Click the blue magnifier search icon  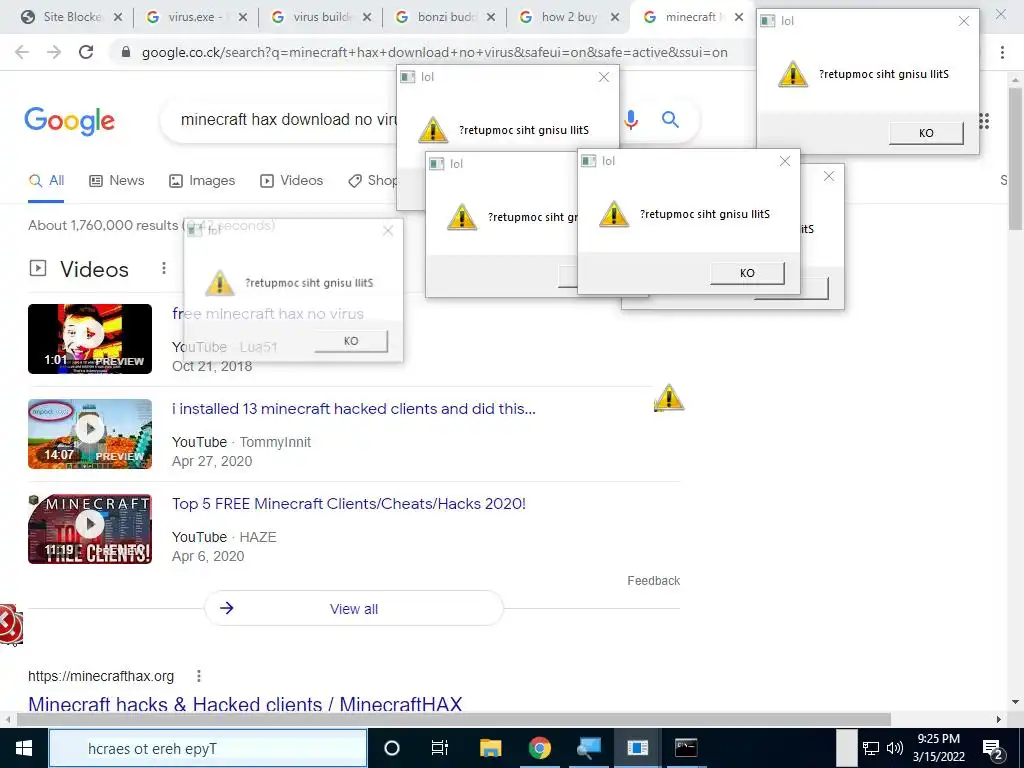pos(670,120)
